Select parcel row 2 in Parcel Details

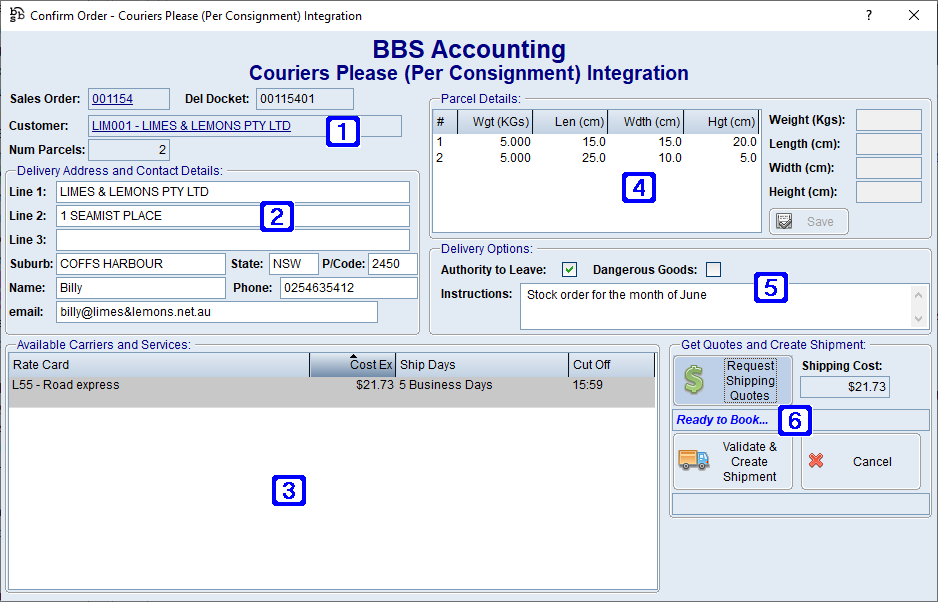(x=595, y=158)
